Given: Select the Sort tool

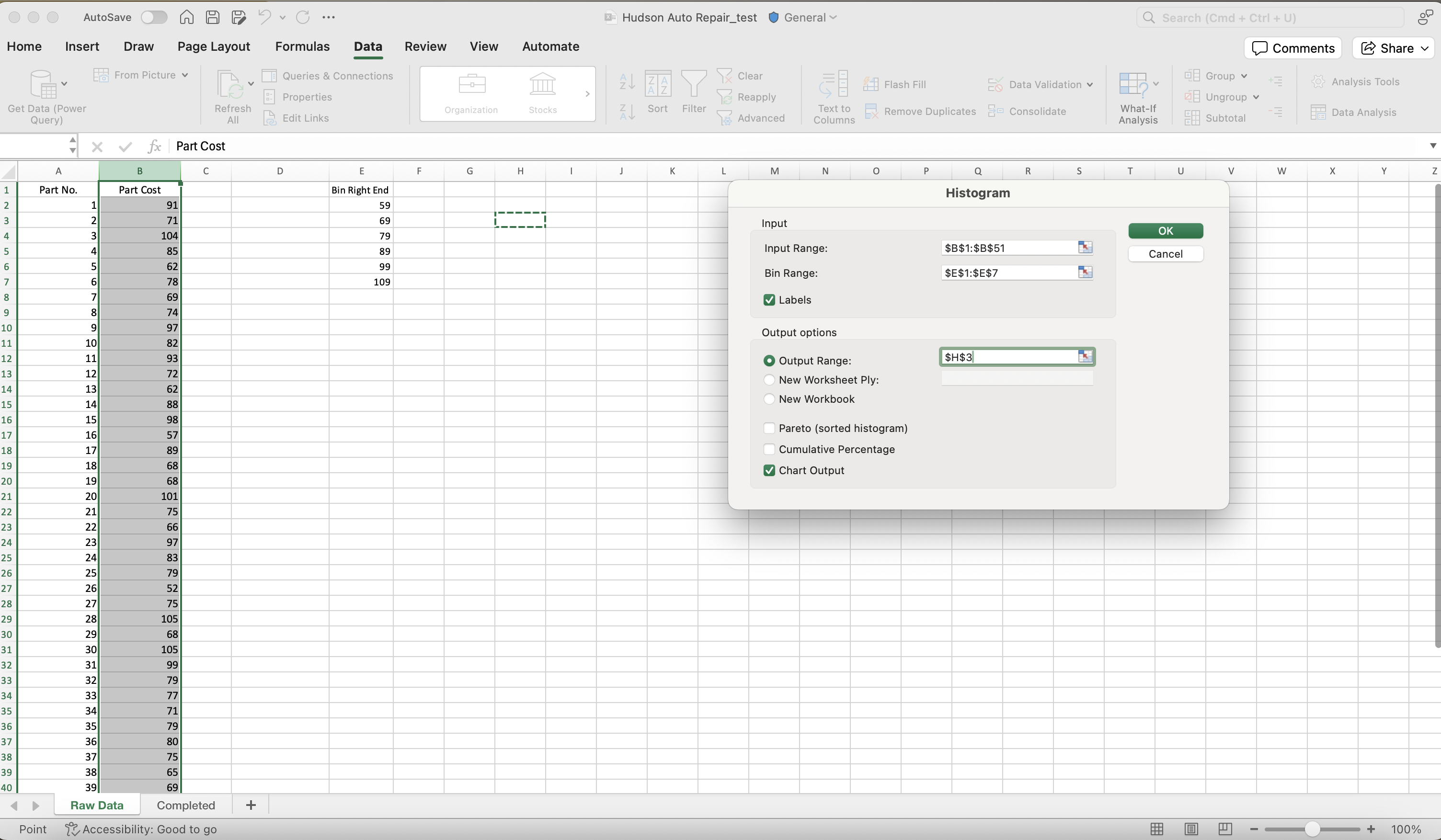Looking at the screenshot, I should (x=658, y=94).
